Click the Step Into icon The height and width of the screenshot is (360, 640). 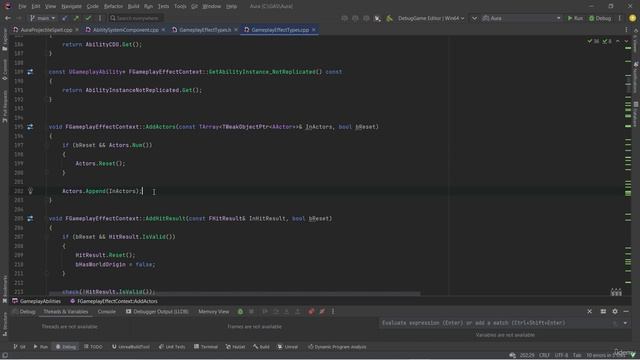pos(287,311)
